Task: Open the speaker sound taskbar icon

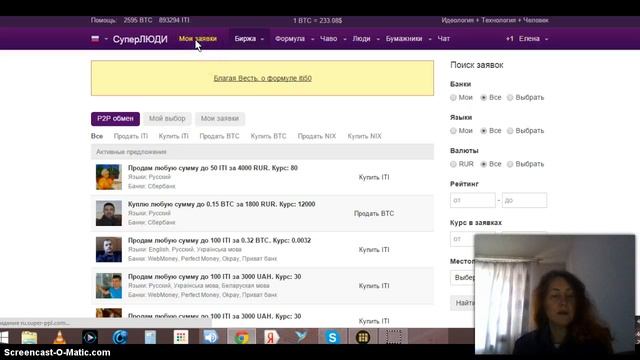Action: click(x=211, y=337)
